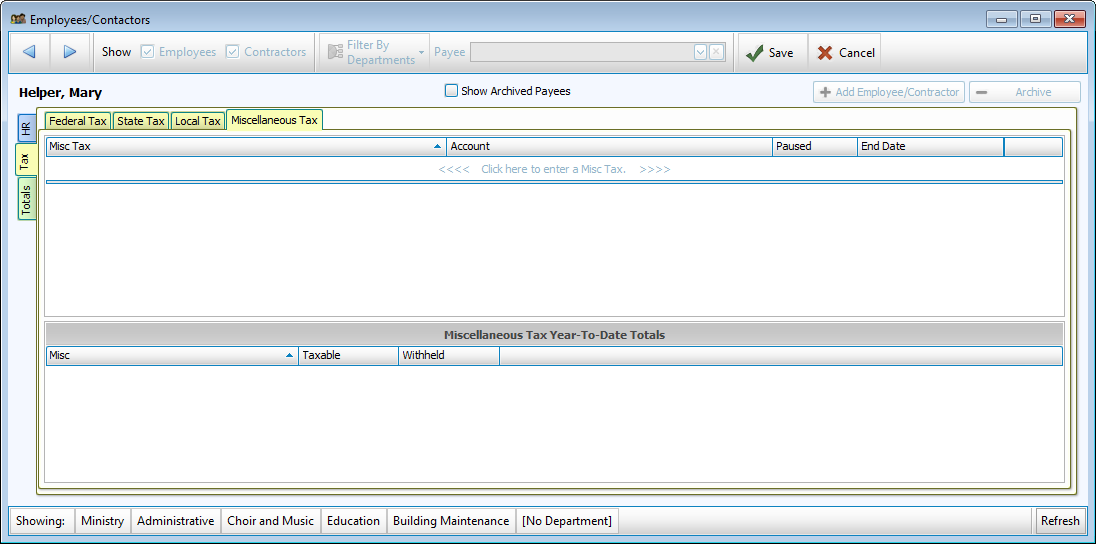Click the row to enter a Misc Tax

(554, 169)
